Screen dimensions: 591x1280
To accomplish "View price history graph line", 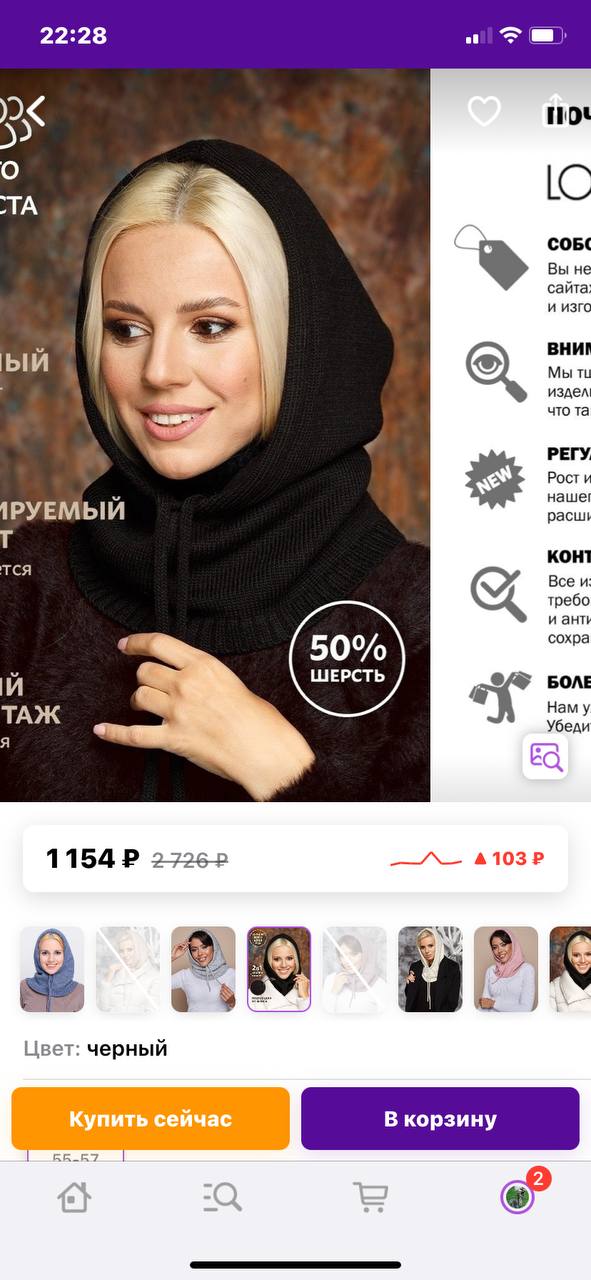I will [425, 858].
